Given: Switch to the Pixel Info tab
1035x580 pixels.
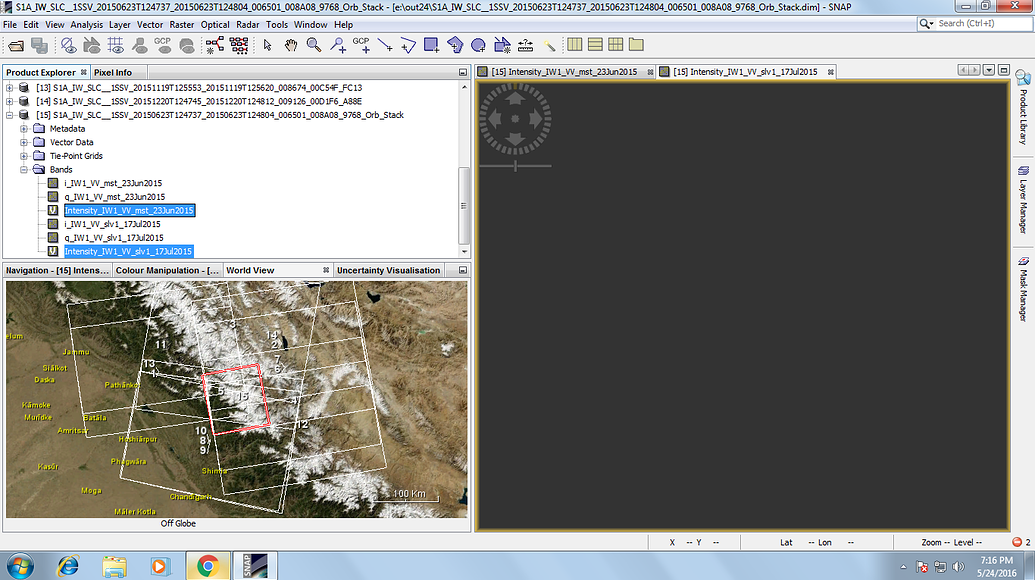Looking at the screenshot, I should point(117,71).
